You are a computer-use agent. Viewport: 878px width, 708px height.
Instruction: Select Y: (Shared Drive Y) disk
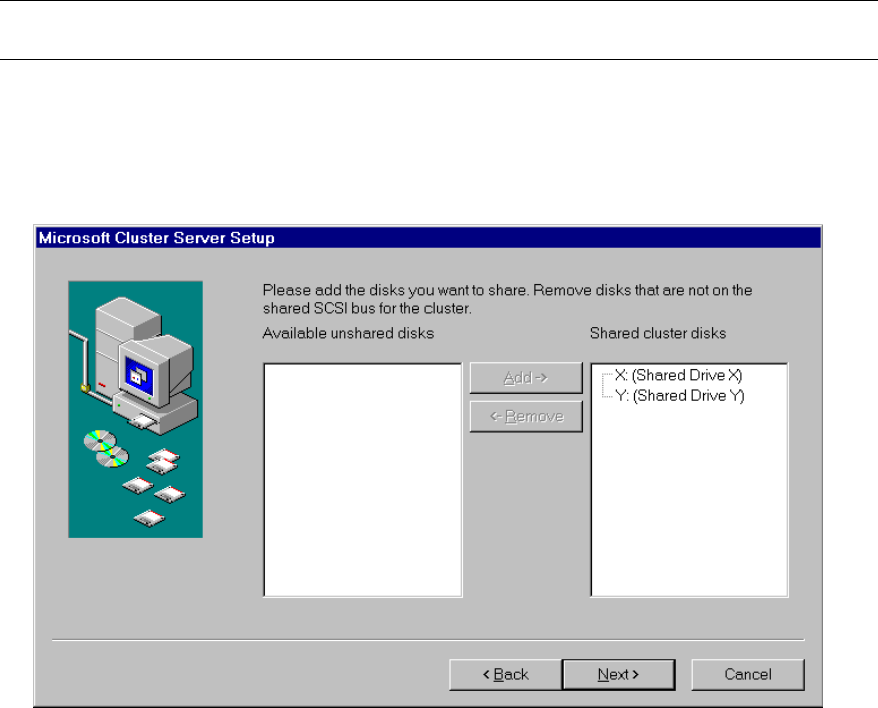(x=680, y=396)
